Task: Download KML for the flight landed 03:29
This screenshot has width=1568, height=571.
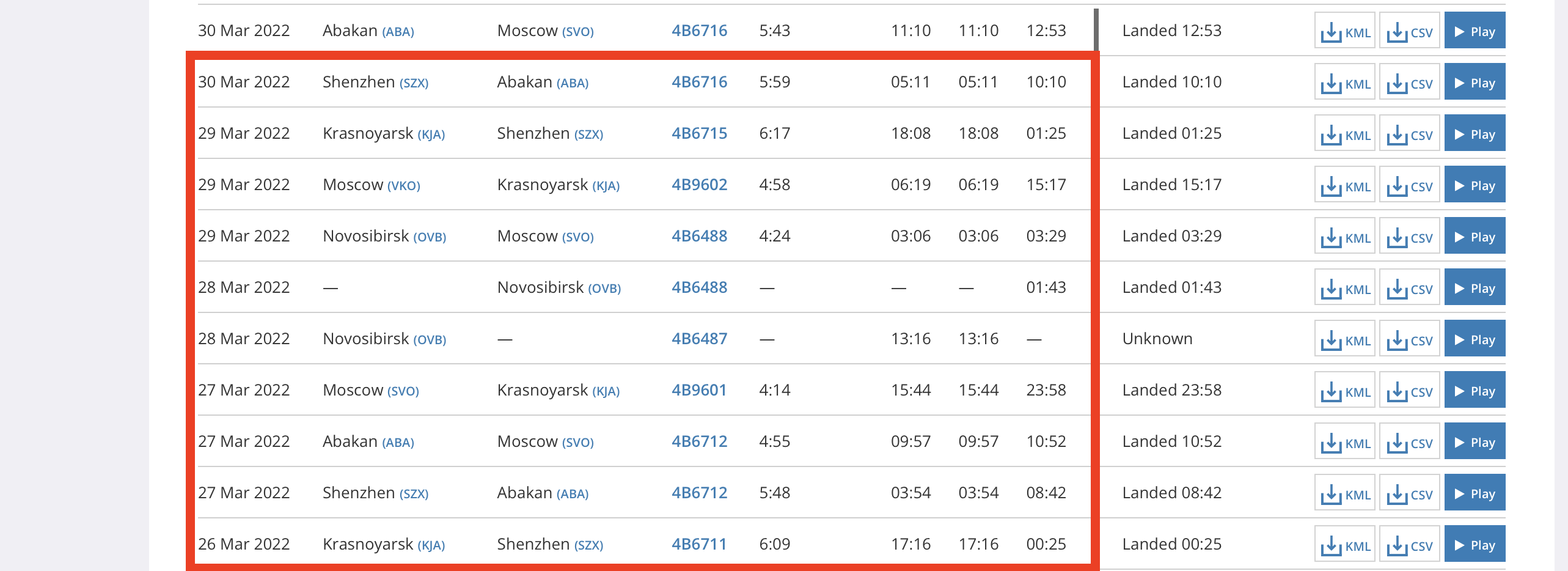Action: coord(1344,236)
